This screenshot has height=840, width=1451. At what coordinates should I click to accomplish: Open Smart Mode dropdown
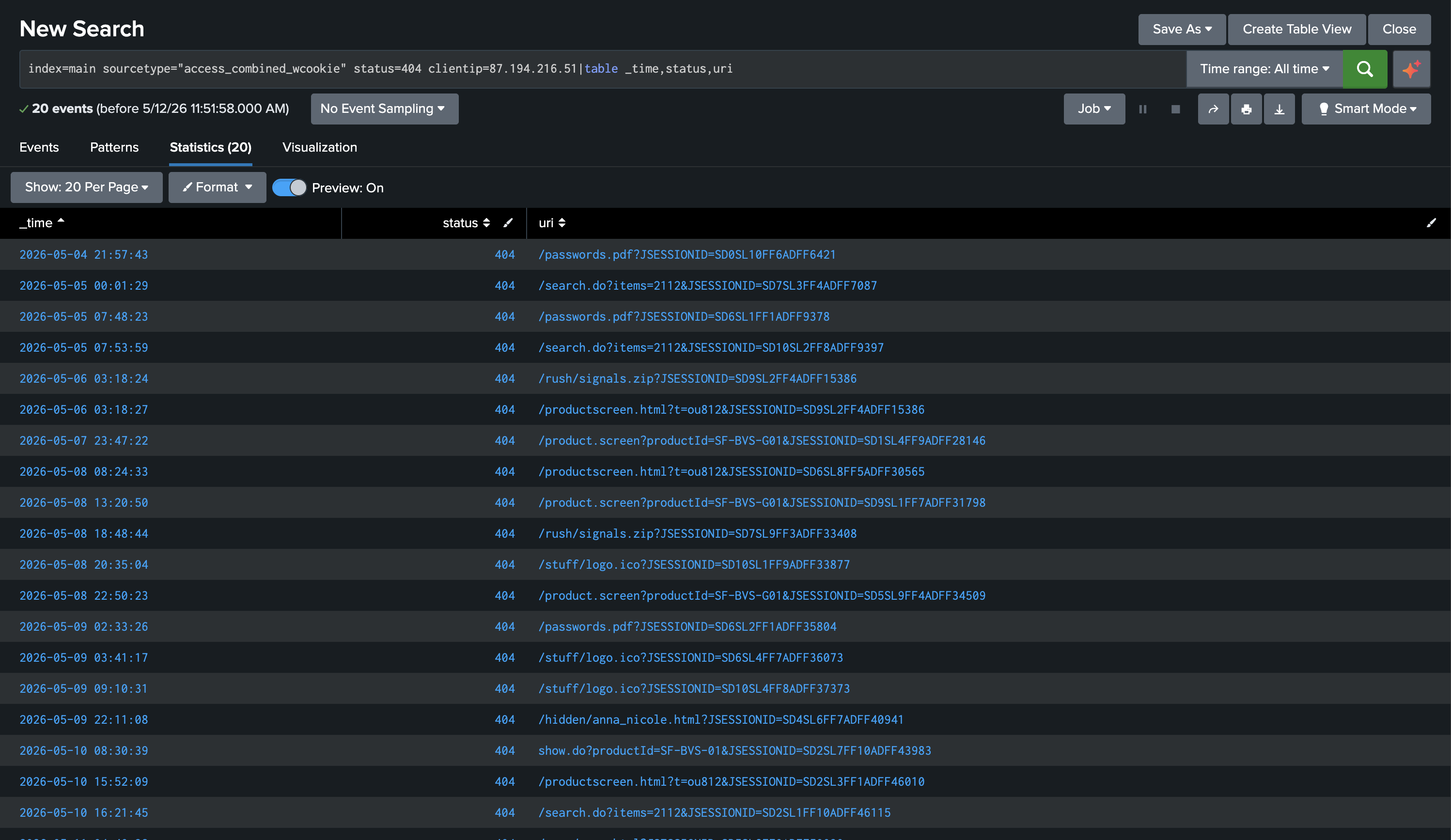(x=1366, y=109)
